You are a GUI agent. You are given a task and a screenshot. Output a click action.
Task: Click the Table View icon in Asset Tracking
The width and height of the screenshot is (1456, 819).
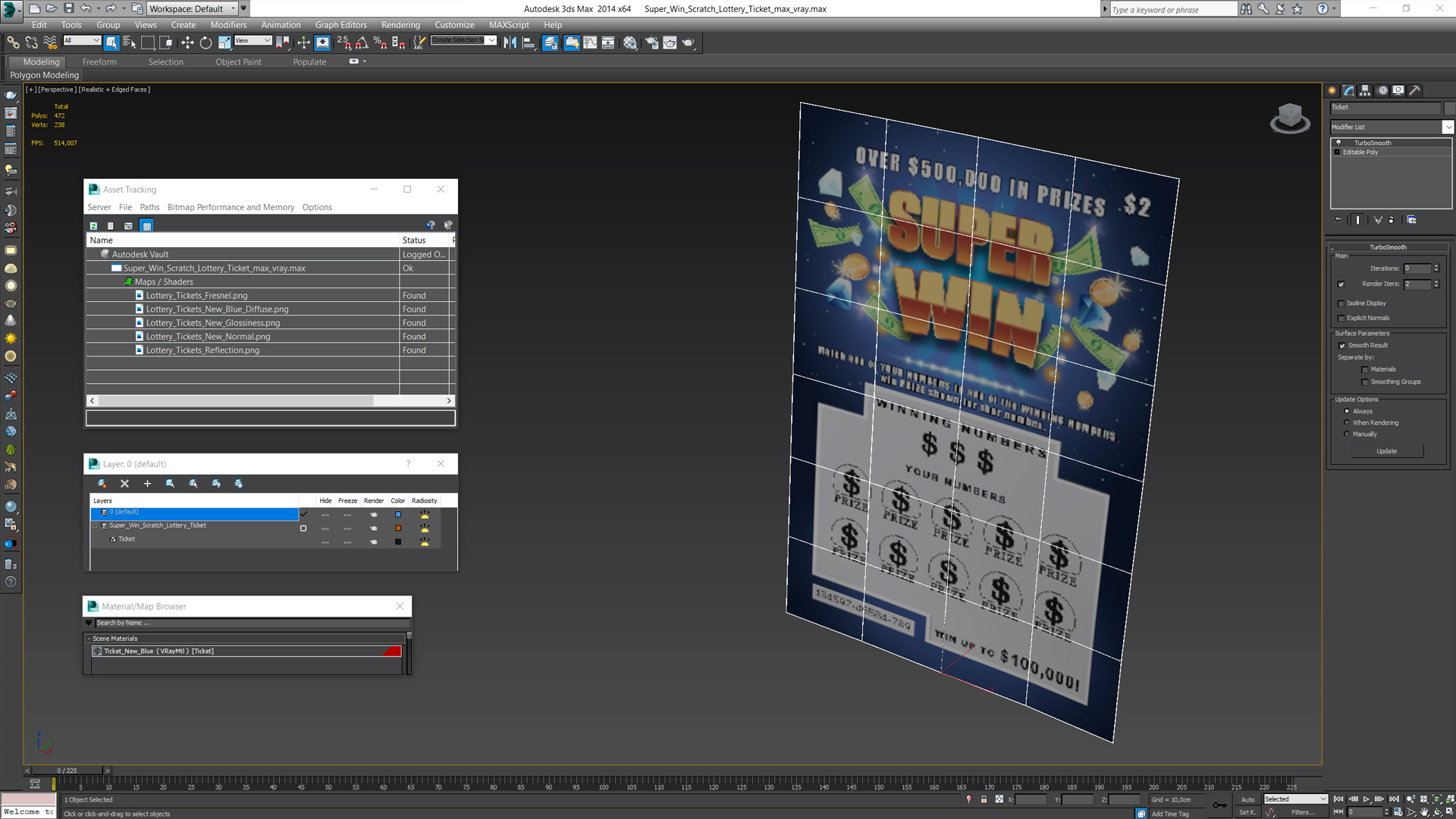point(147,225)
